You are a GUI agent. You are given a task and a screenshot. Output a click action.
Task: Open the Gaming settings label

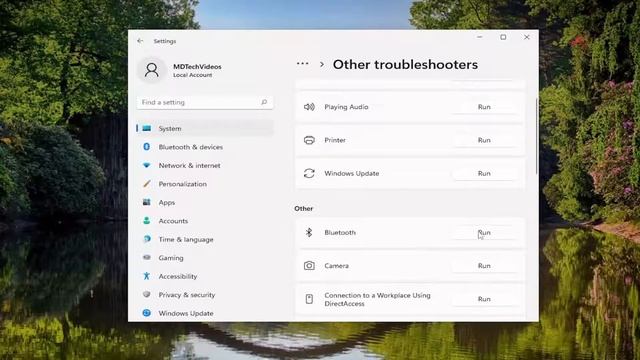click(x=171, y=258)
